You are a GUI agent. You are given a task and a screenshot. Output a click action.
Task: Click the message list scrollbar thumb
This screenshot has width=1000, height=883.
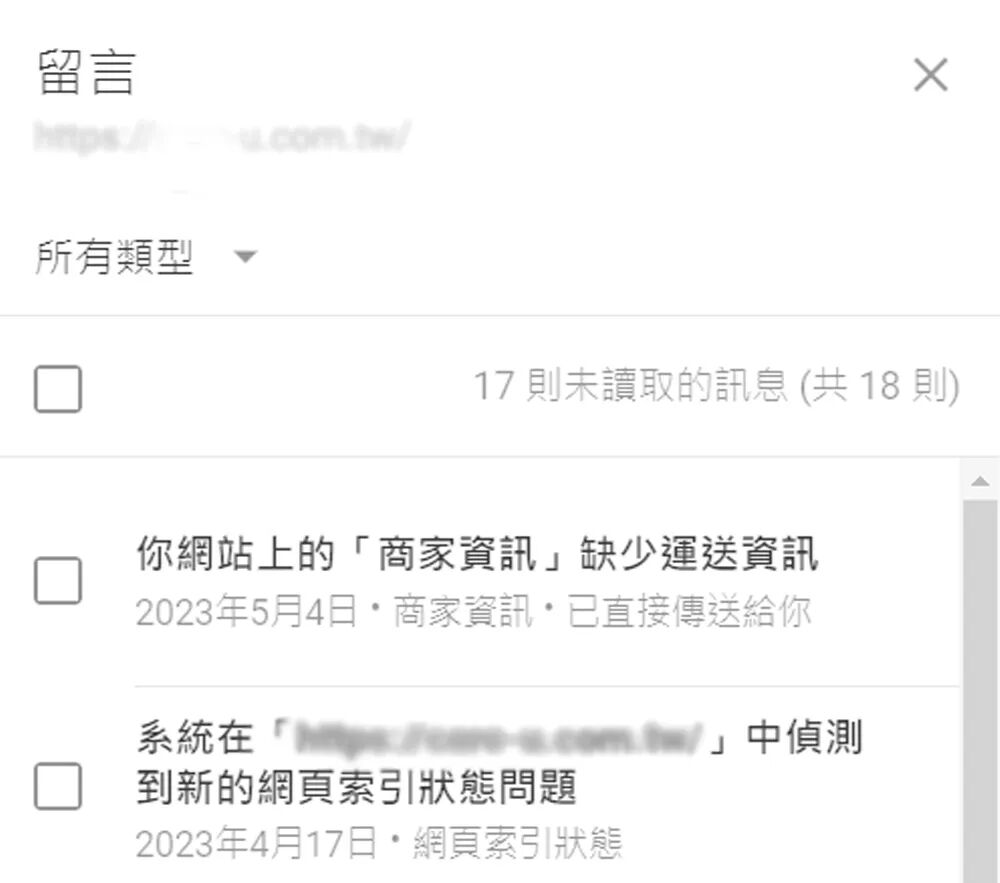[x=980, y=692]
